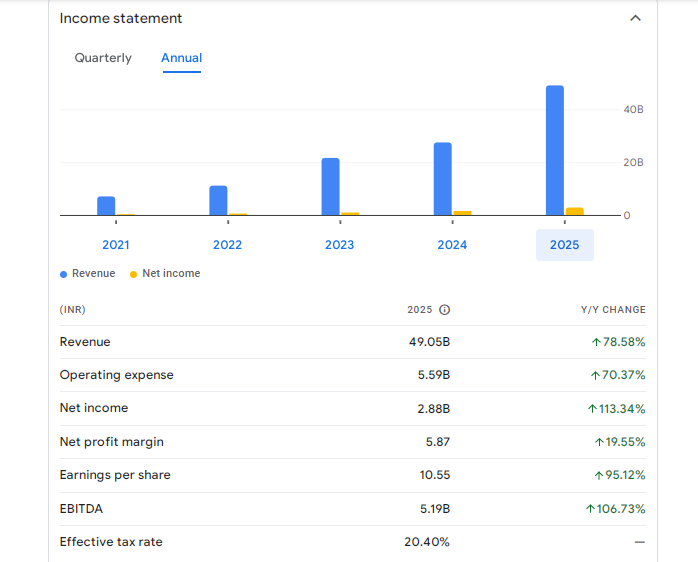
Task: Select the Annual tab
Action: [182, 58]
